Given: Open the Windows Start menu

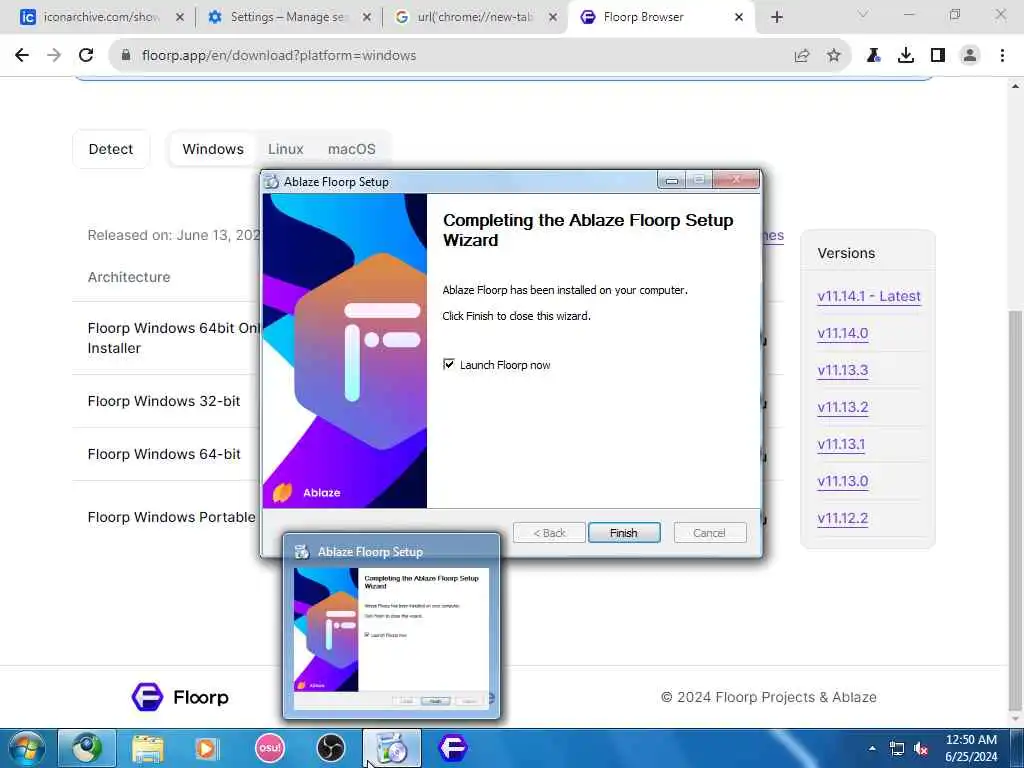Looking at the screenshot, I should click(x=26, y=748).
